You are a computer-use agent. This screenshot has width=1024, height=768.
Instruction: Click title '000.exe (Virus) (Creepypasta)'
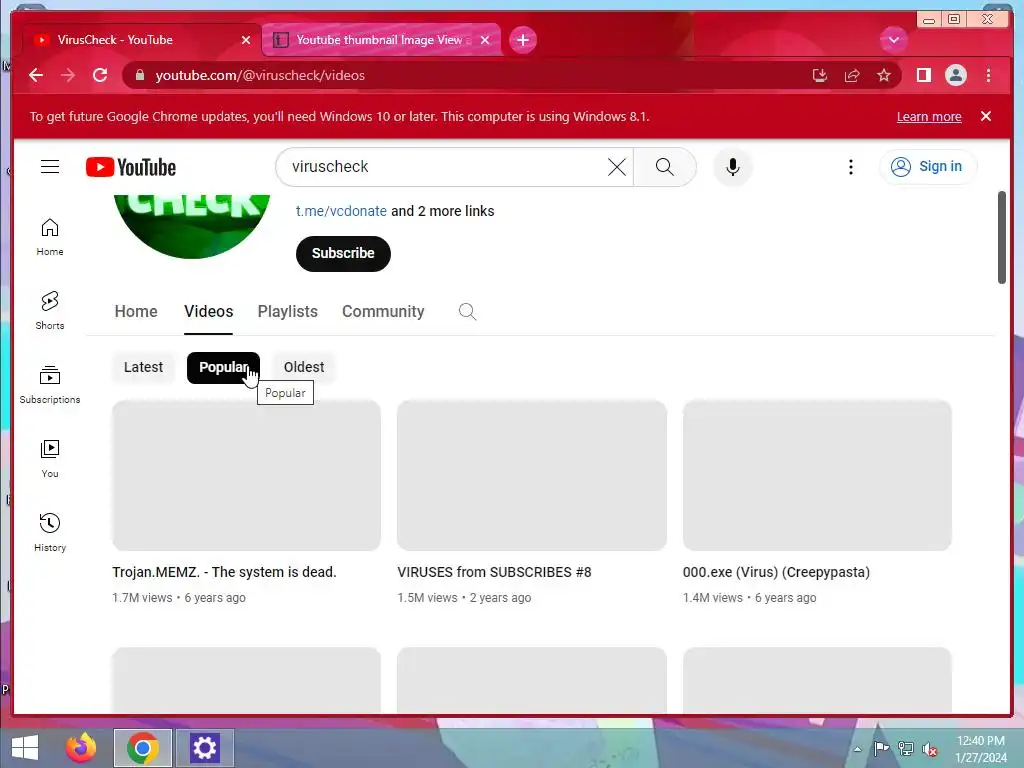click(x=776, y=572)
